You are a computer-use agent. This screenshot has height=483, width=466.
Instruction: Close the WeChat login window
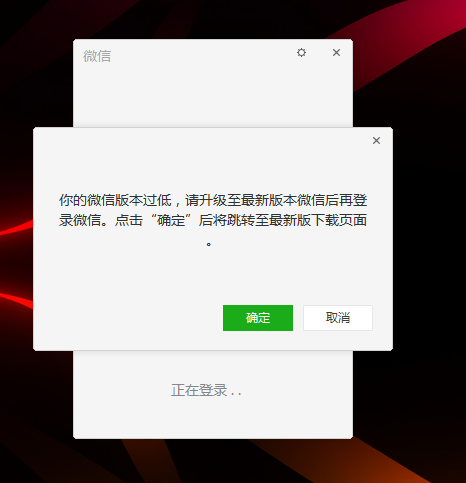point(336,52)
